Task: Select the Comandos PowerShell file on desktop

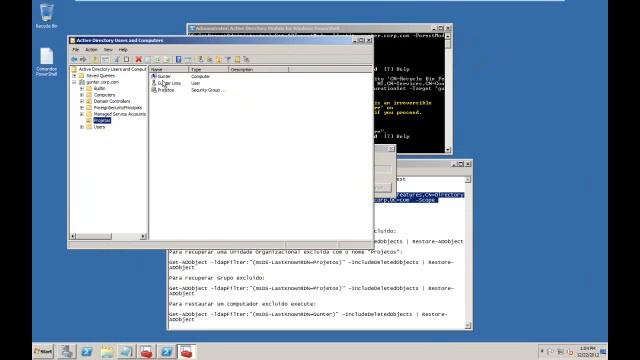Action: point(47,62)
